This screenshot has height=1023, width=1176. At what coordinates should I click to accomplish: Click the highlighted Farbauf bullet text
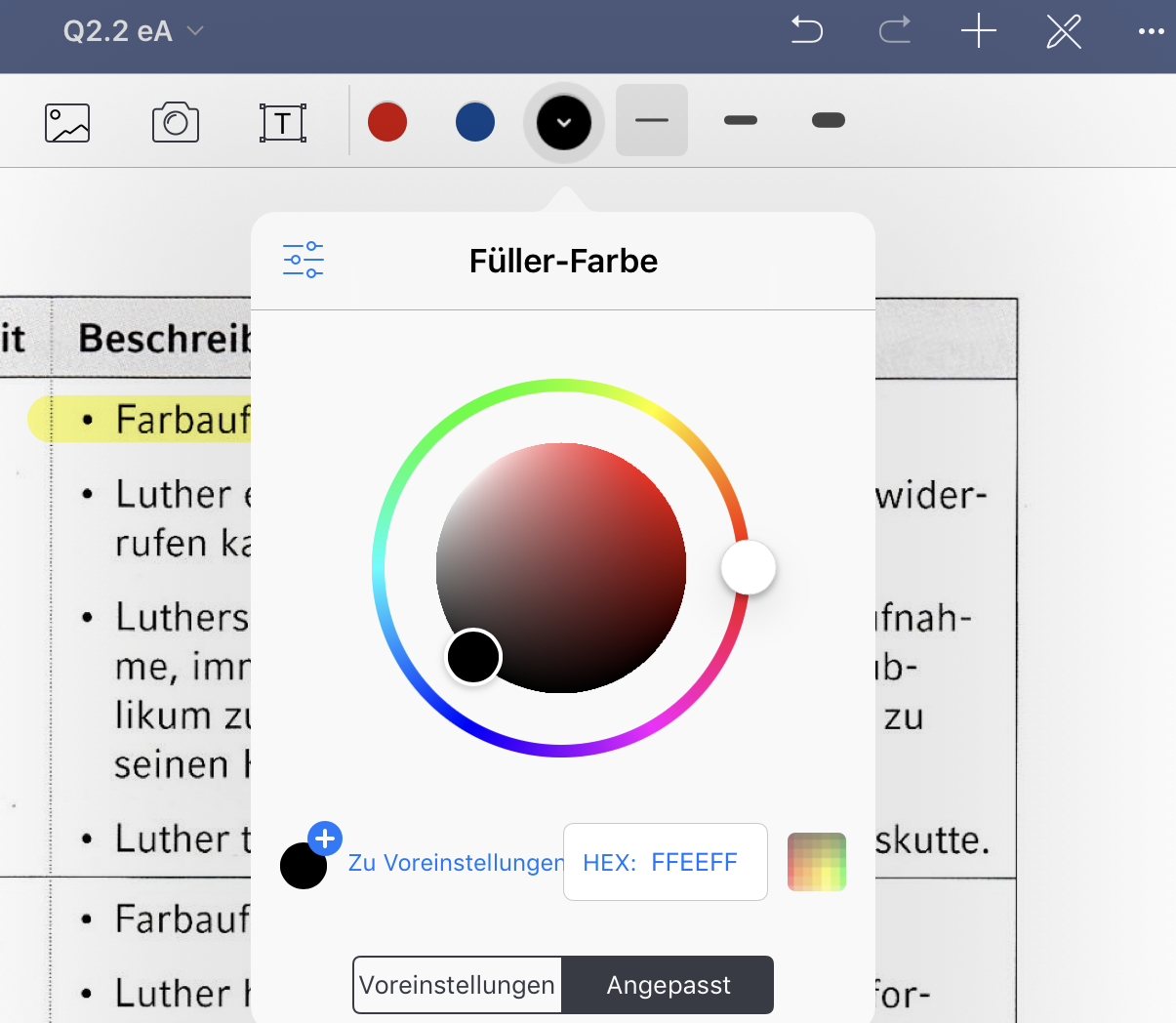[x=182, y=420]
